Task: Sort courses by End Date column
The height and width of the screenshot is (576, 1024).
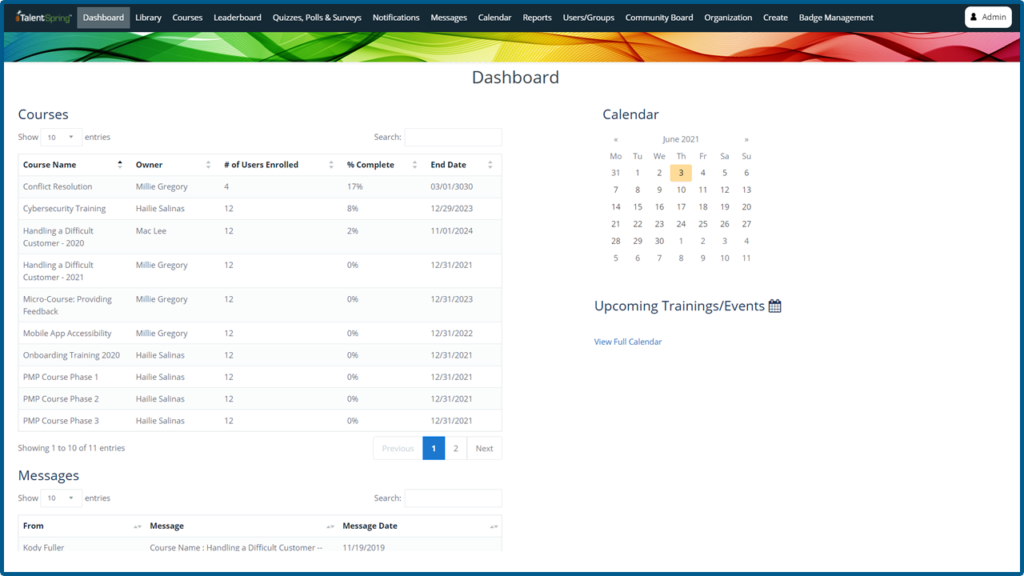Action: (x=490, y=165)
